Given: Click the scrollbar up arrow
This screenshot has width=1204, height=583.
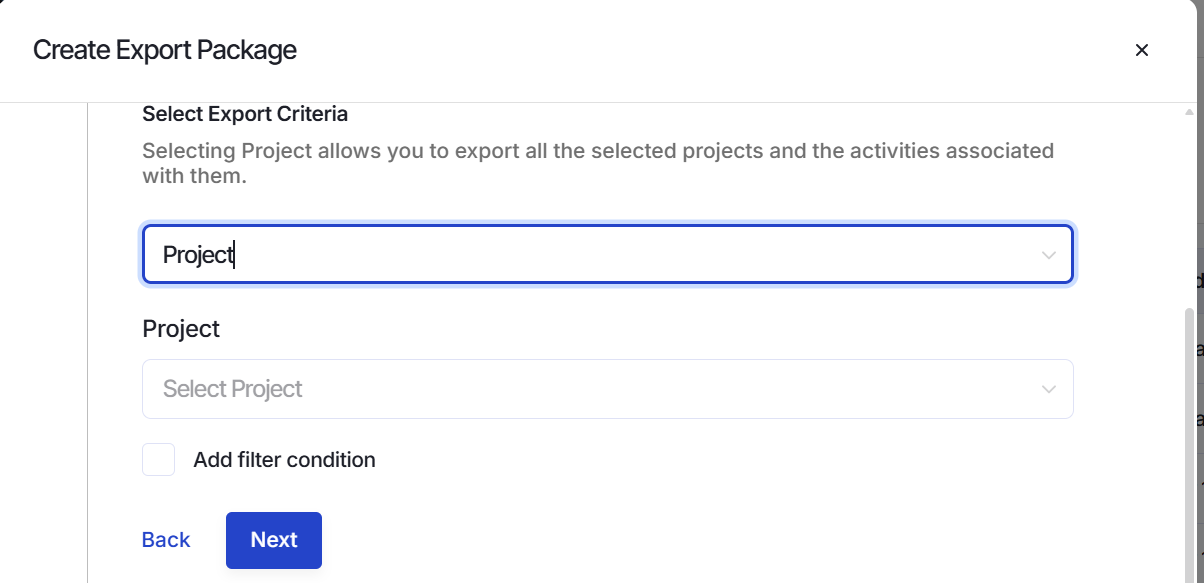Looking at the screenshot, I should coord(1189,111).
